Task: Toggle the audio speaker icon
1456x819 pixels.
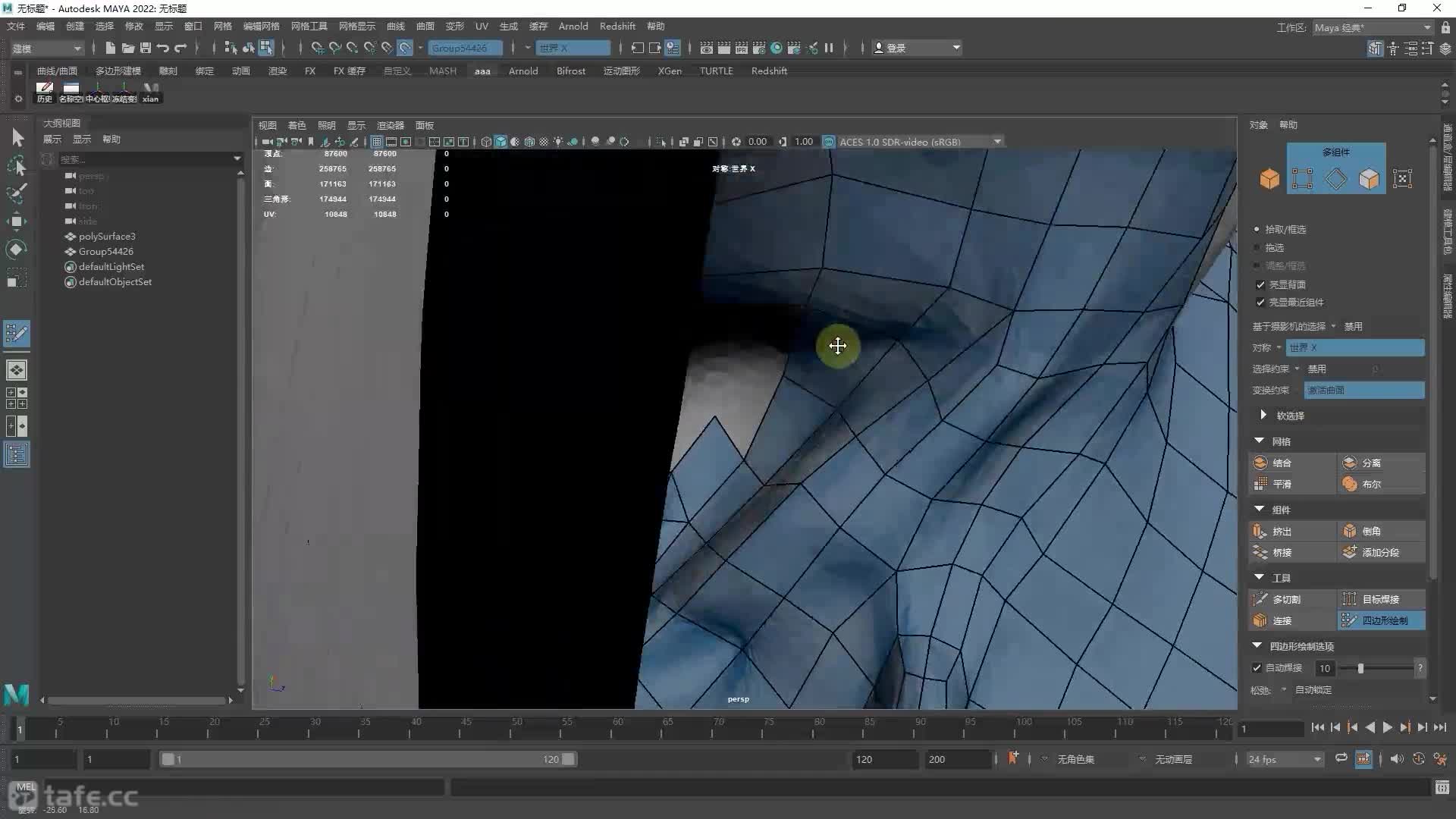Action: click(1397, 758)
